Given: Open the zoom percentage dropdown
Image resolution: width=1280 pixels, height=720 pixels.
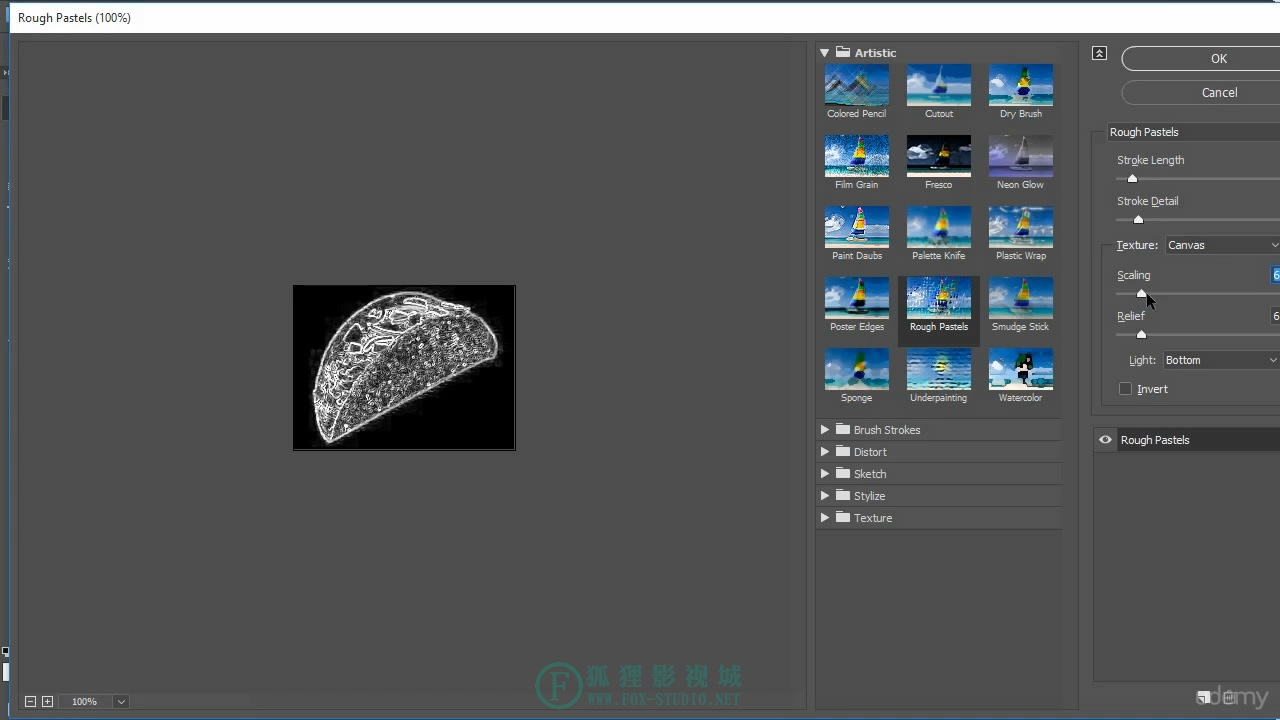Looking at the screenshot, I should tap(121, 702).
